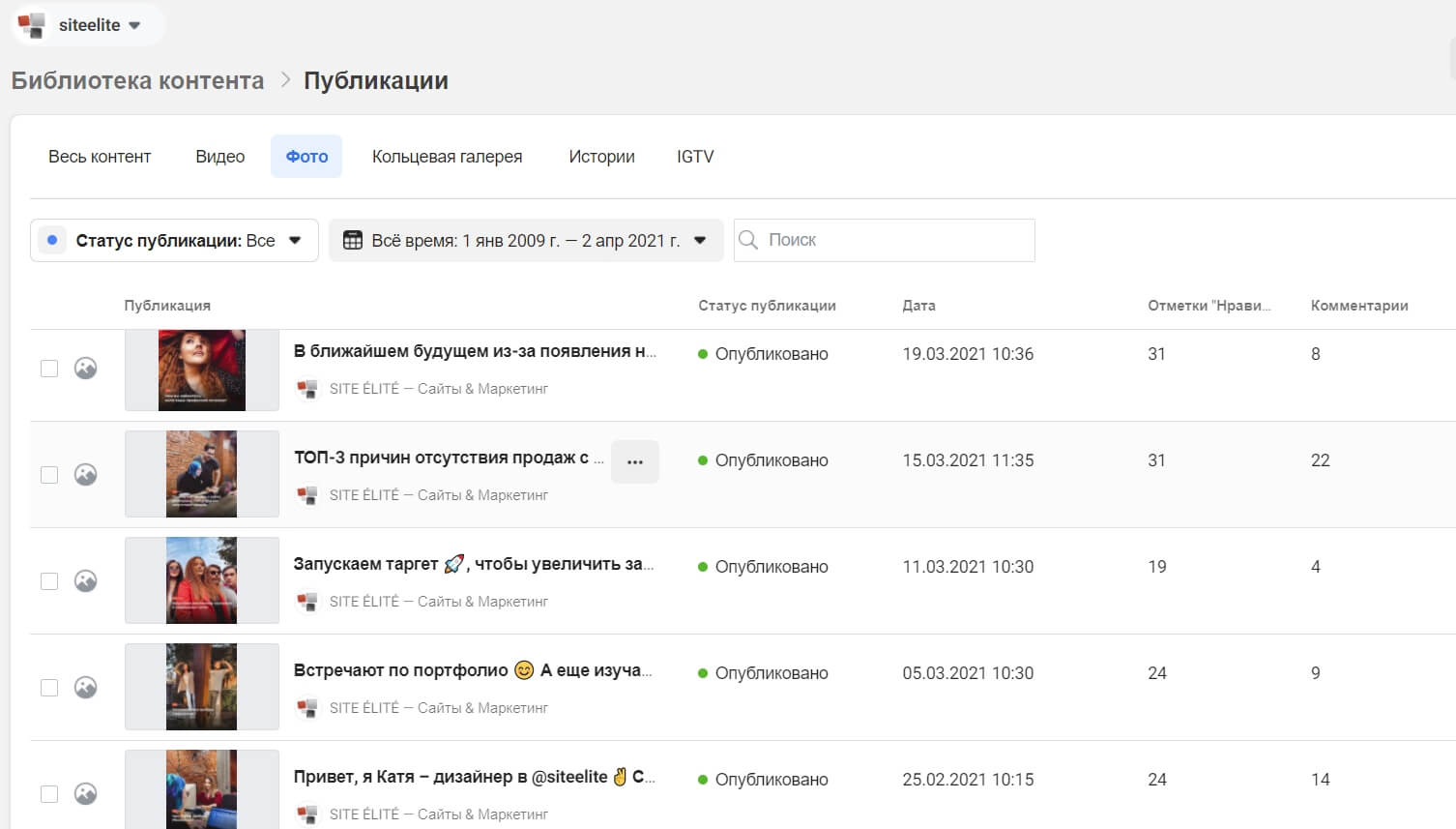Open thumbnail of Запускаем таргет post
Viewport: 1456px width, 829px height.
pos(202,580)
